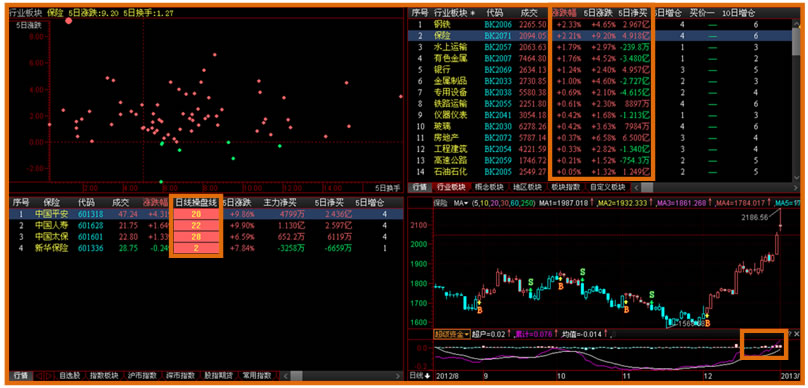This screenshot has width=808, height=388.
Task: Open the MA indicator dropdown
Action: pyautogui.click(x=461, y=204)
